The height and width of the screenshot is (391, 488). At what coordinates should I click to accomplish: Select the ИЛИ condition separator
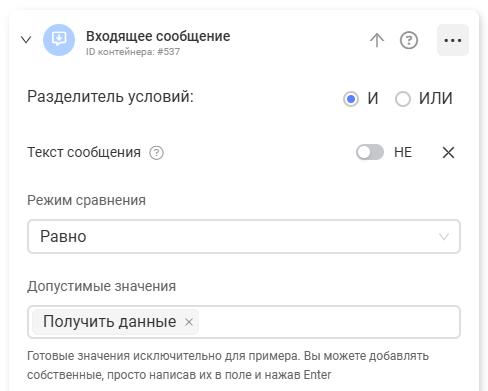click(x=403, y=99)
